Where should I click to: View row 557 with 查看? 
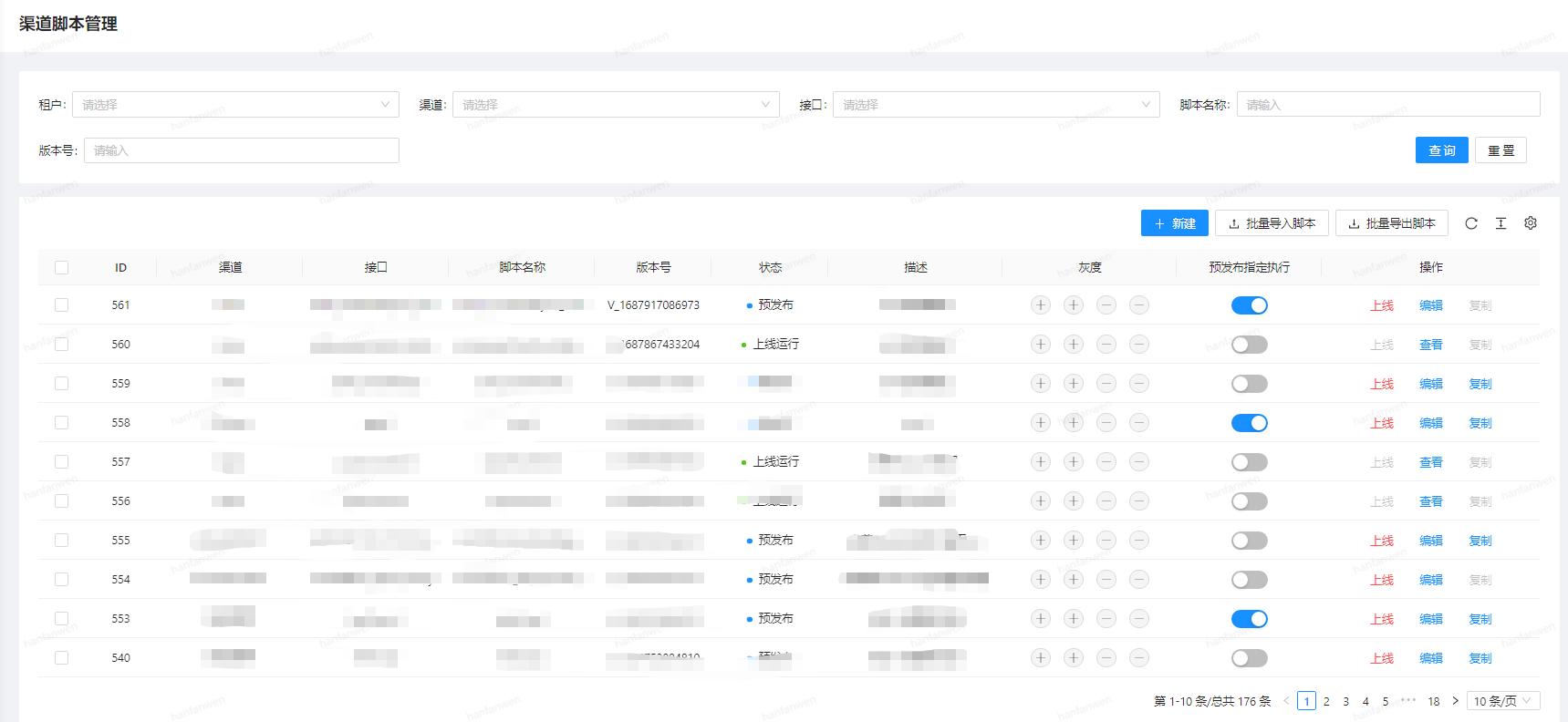pyautogui.click(x=1431, y=462)
